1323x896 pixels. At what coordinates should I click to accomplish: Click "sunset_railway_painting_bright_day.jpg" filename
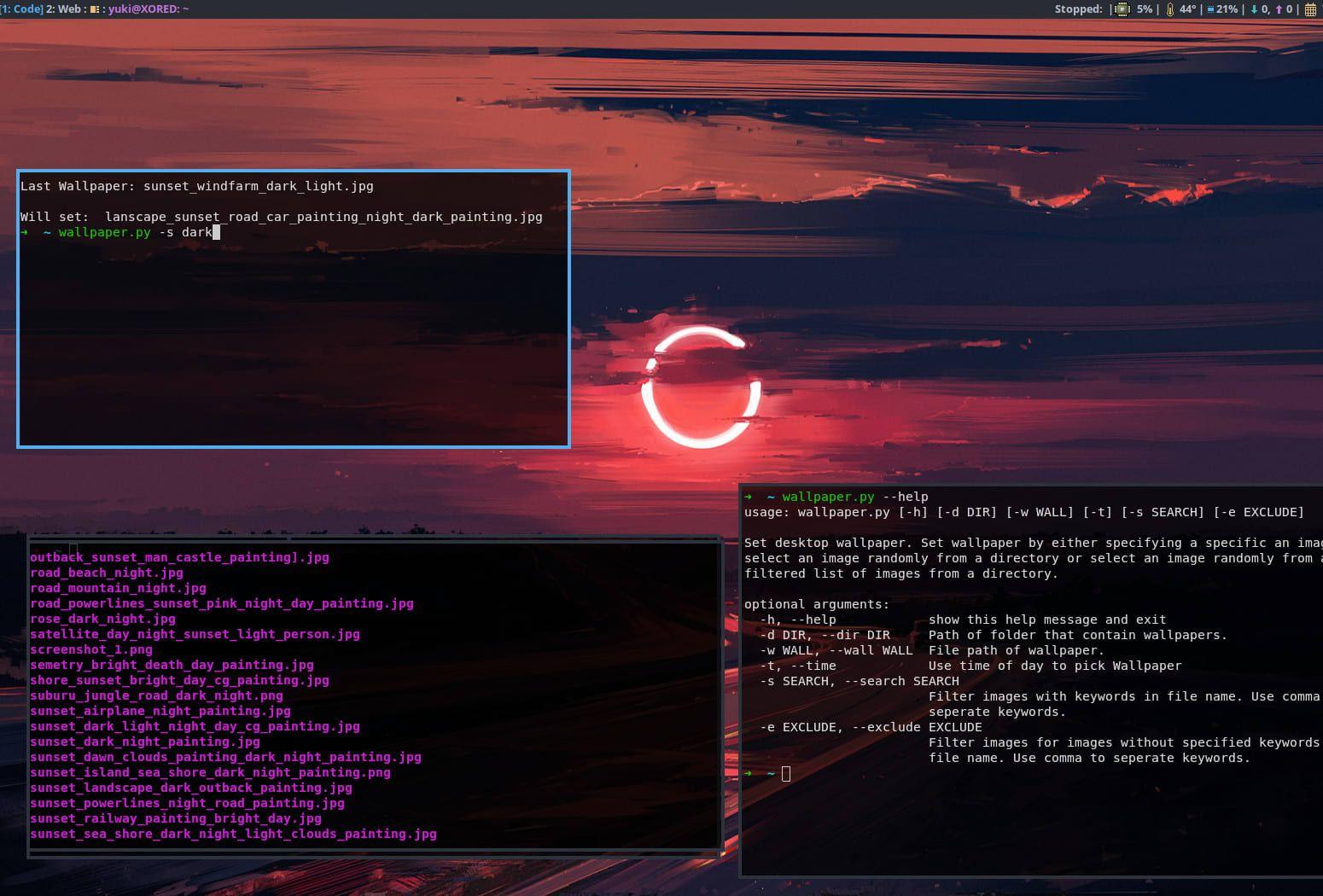tap(176, 818)
